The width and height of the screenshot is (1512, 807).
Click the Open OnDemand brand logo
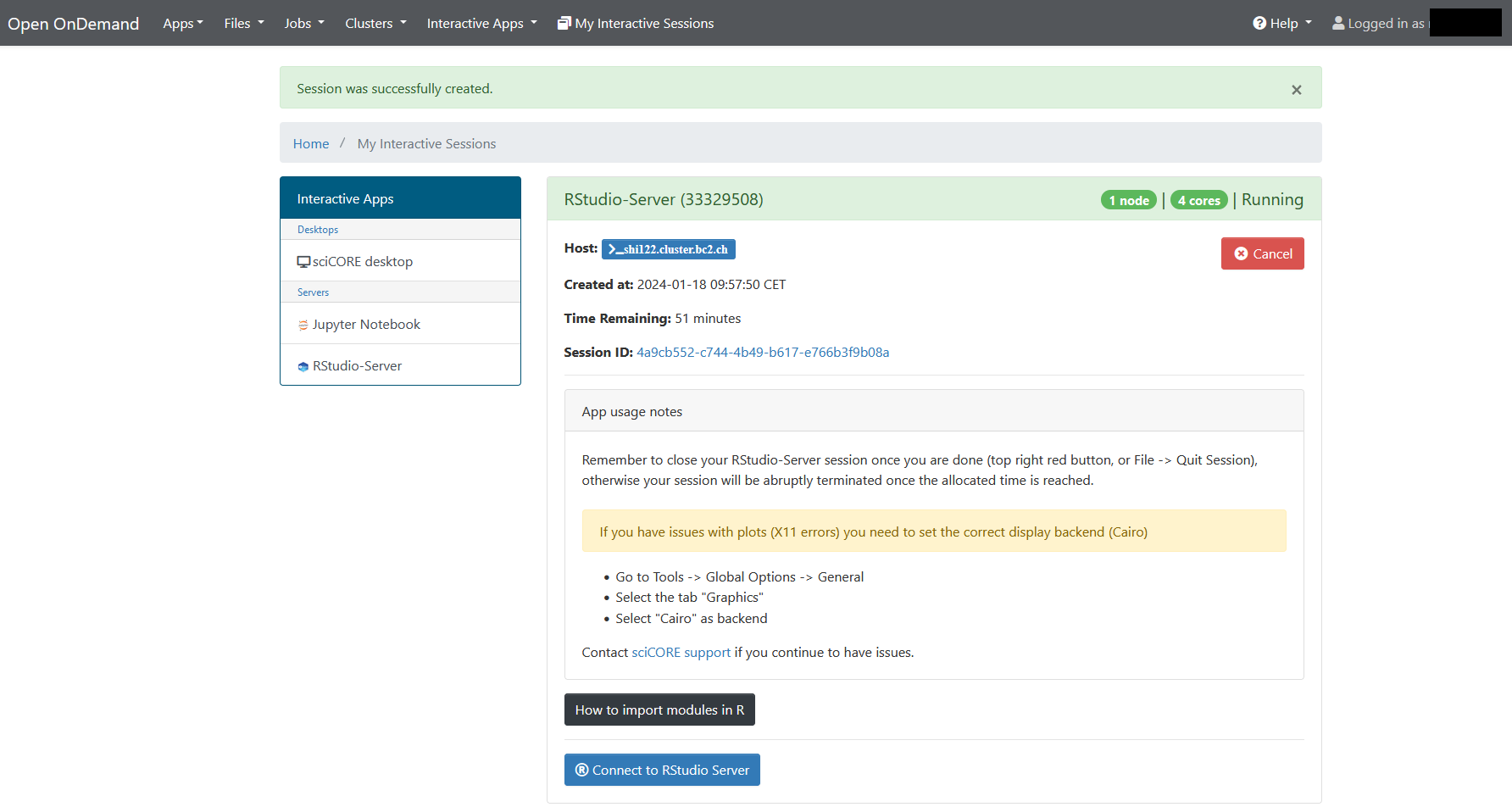pyautogui.click(x=74, y=24)
